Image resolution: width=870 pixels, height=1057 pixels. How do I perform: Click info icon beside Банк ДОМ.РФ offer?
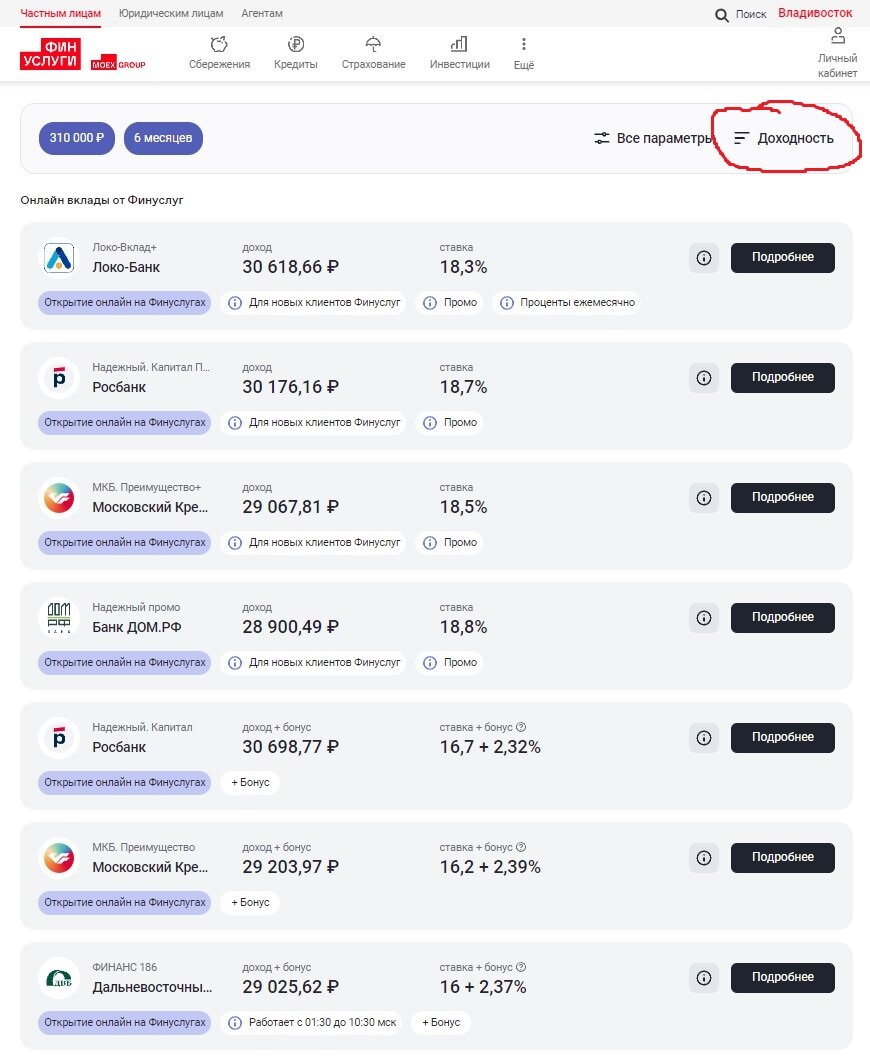coord(704,618)
